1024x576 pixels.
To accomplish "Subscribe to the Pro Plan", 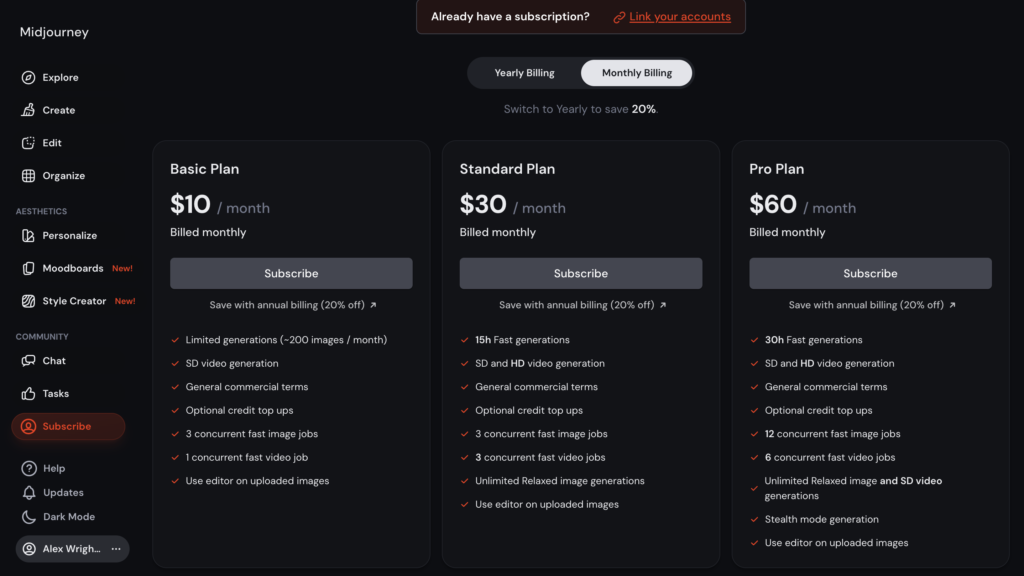I will [x=870, y=272].
